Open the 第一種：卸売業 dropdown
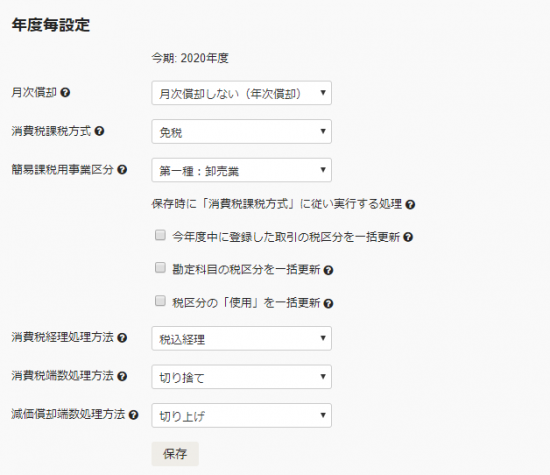Image resolution: width=550 pixels, height=475 pixels. pyautogui.click(x=242, y=170)
